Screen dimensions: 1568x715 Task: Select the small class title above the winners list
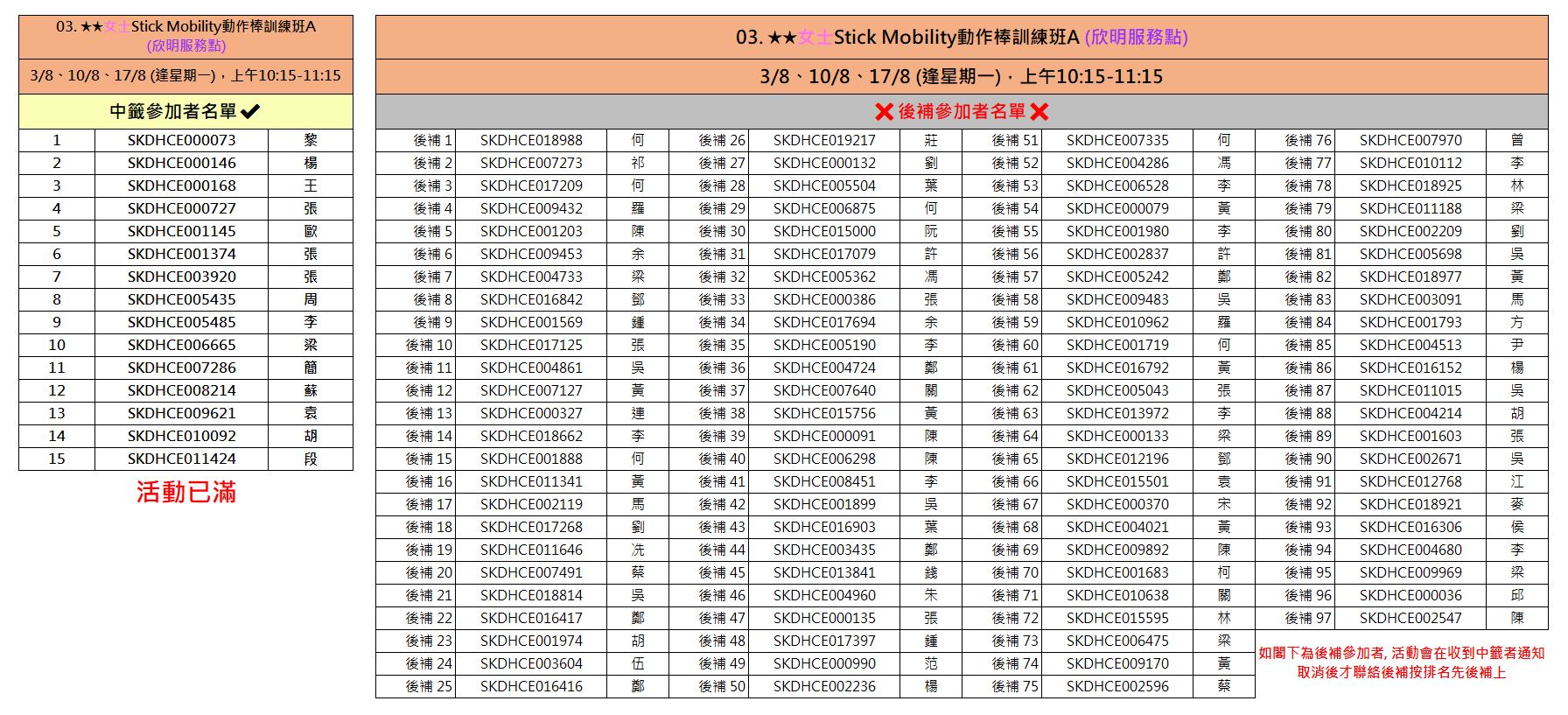click(x=185, y=36)
